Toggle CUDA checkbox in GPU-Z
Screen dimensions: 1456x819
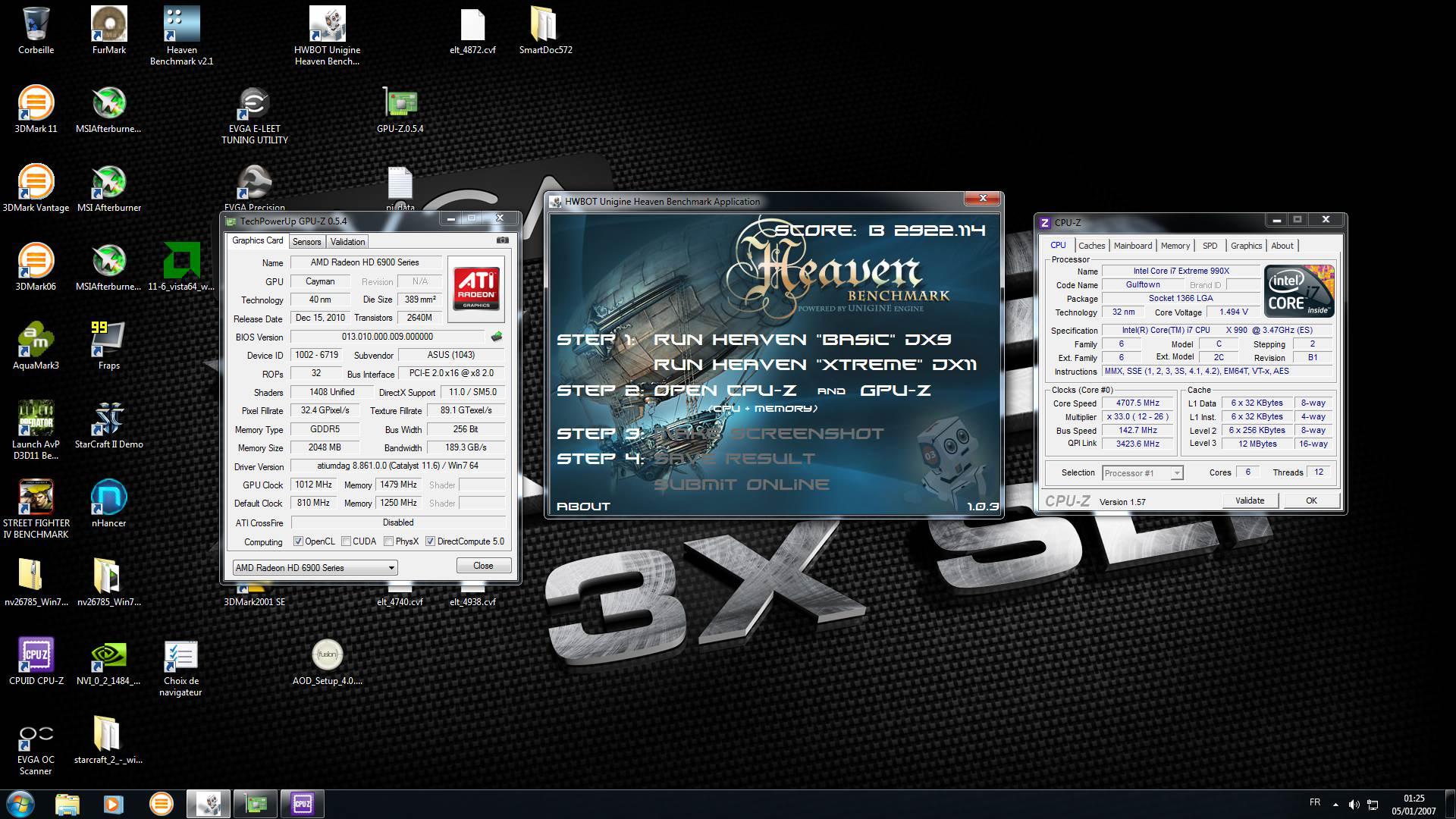346,541
